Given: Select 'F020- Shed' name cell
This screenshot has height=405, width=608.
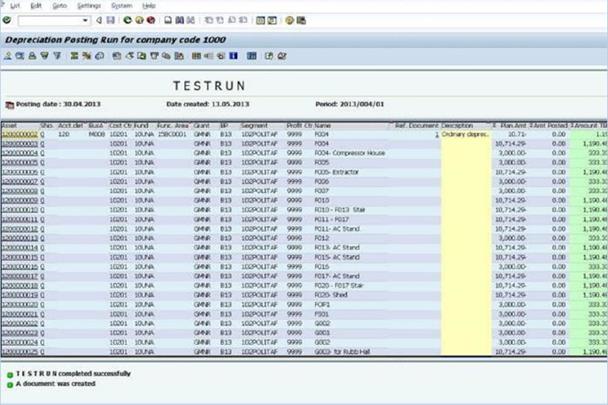Looking at the screenshot, I should point(331,295).
